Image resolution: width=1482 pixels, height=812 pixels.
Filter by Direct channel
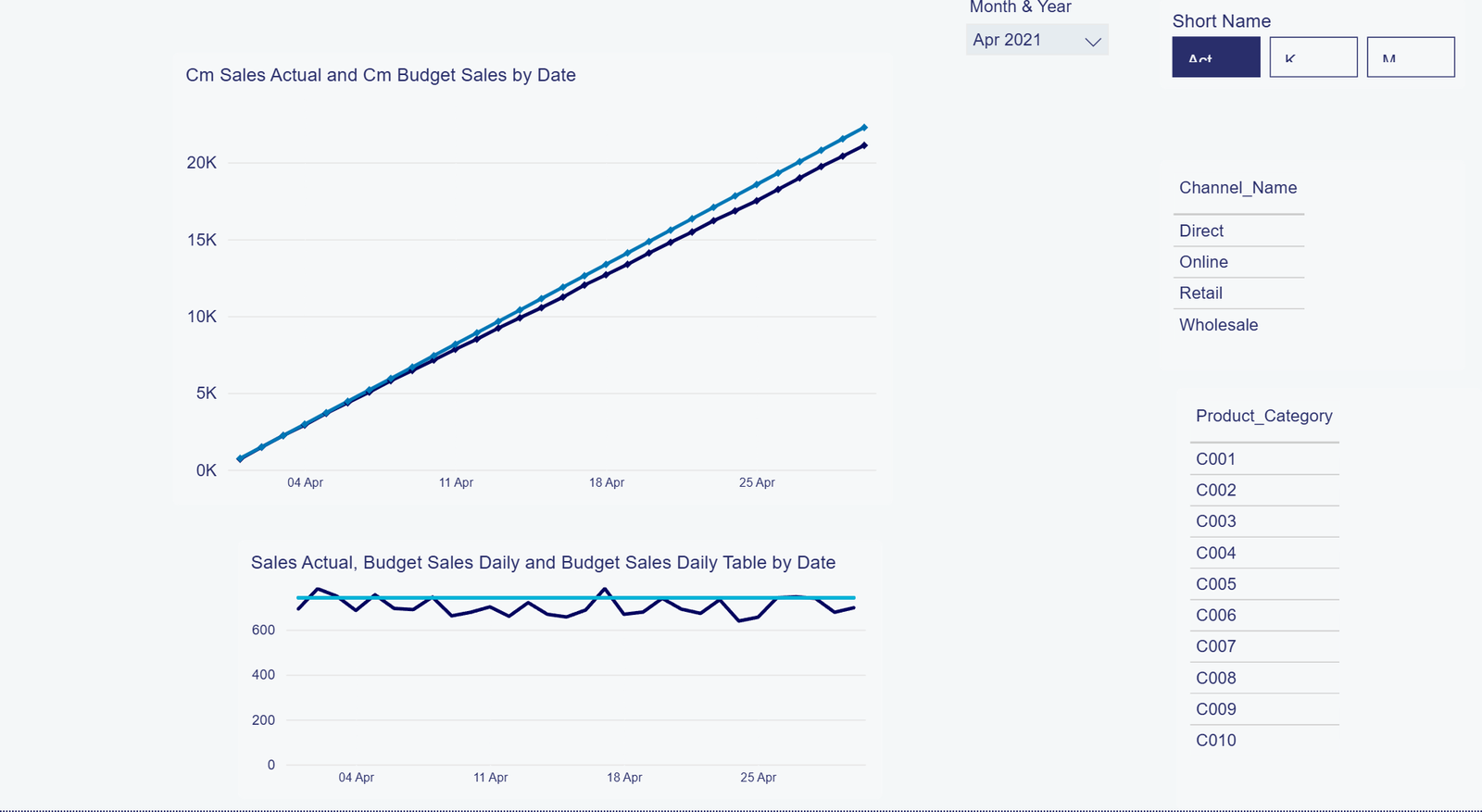1238,231
